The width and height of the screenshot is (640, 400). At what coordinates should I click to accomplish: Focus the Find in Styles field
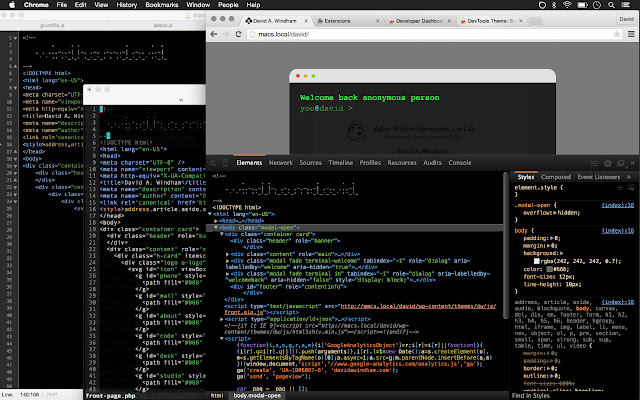click(x=573, y=396)
